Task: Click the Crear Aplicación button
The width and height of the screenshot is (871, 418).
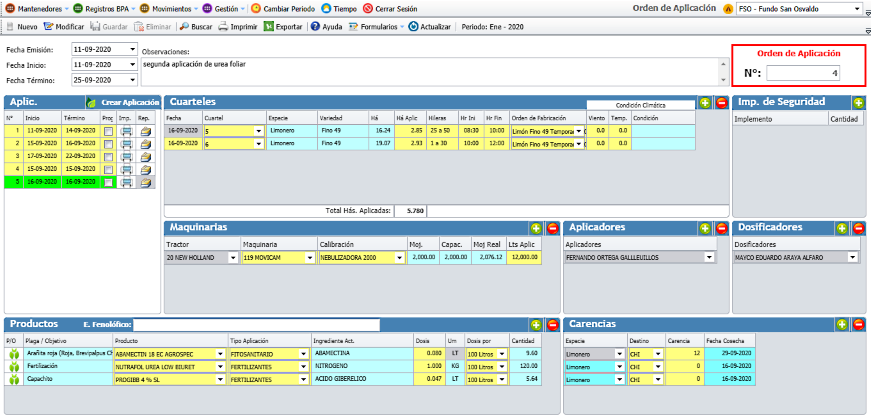Action: (x=123, y=102)
